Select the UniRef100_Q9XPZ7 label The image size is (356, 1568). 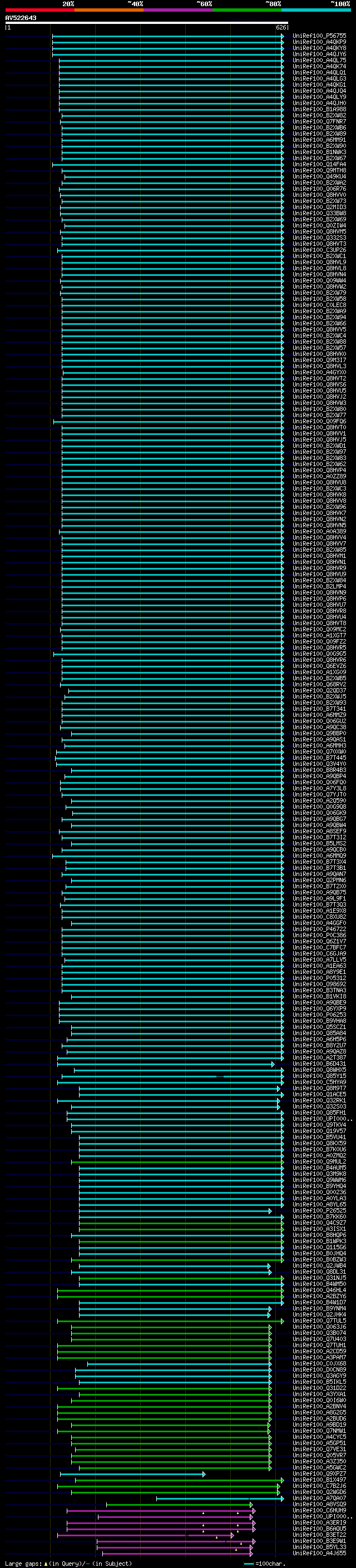(319, 1474)
